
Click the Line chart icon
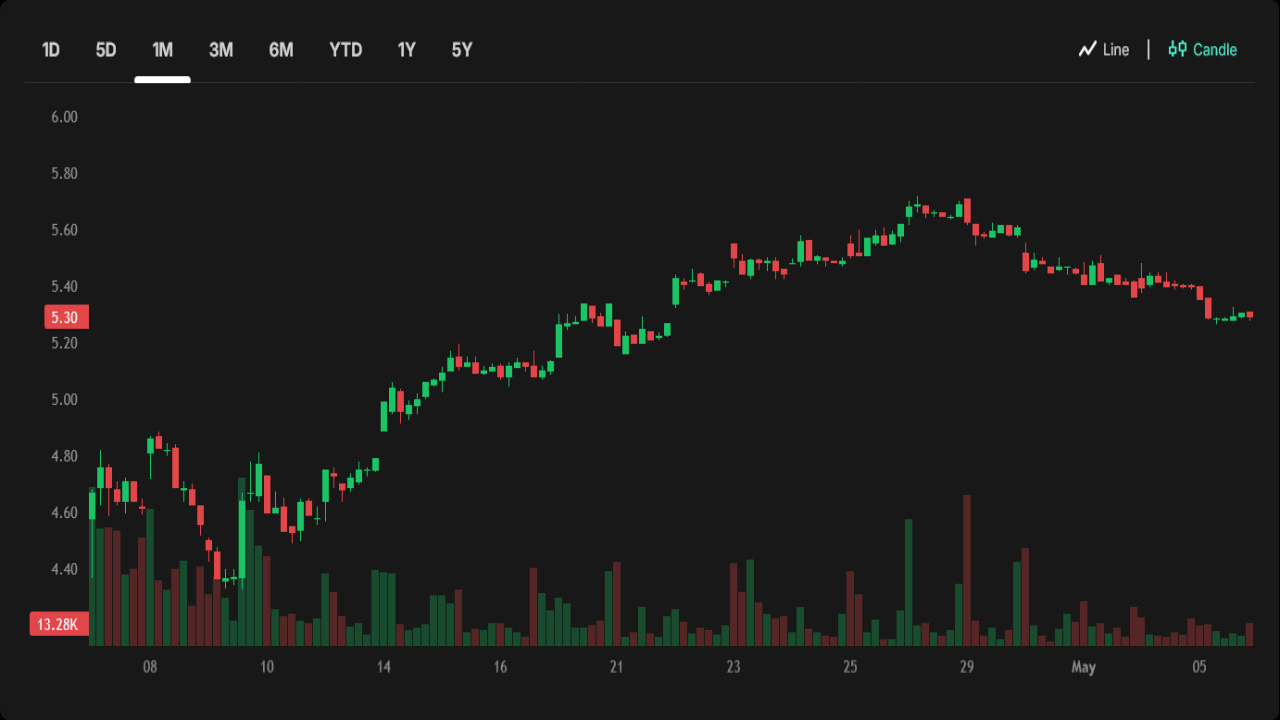1088,50
